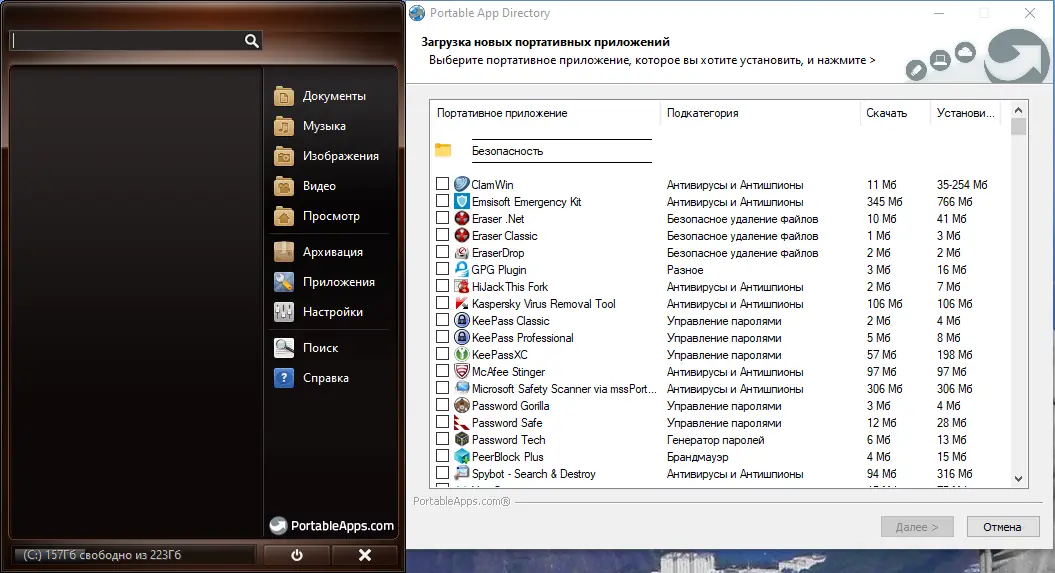Click the Поиск magnifier icon
This screenshot has height=573, width=1055.
point(284,348)
